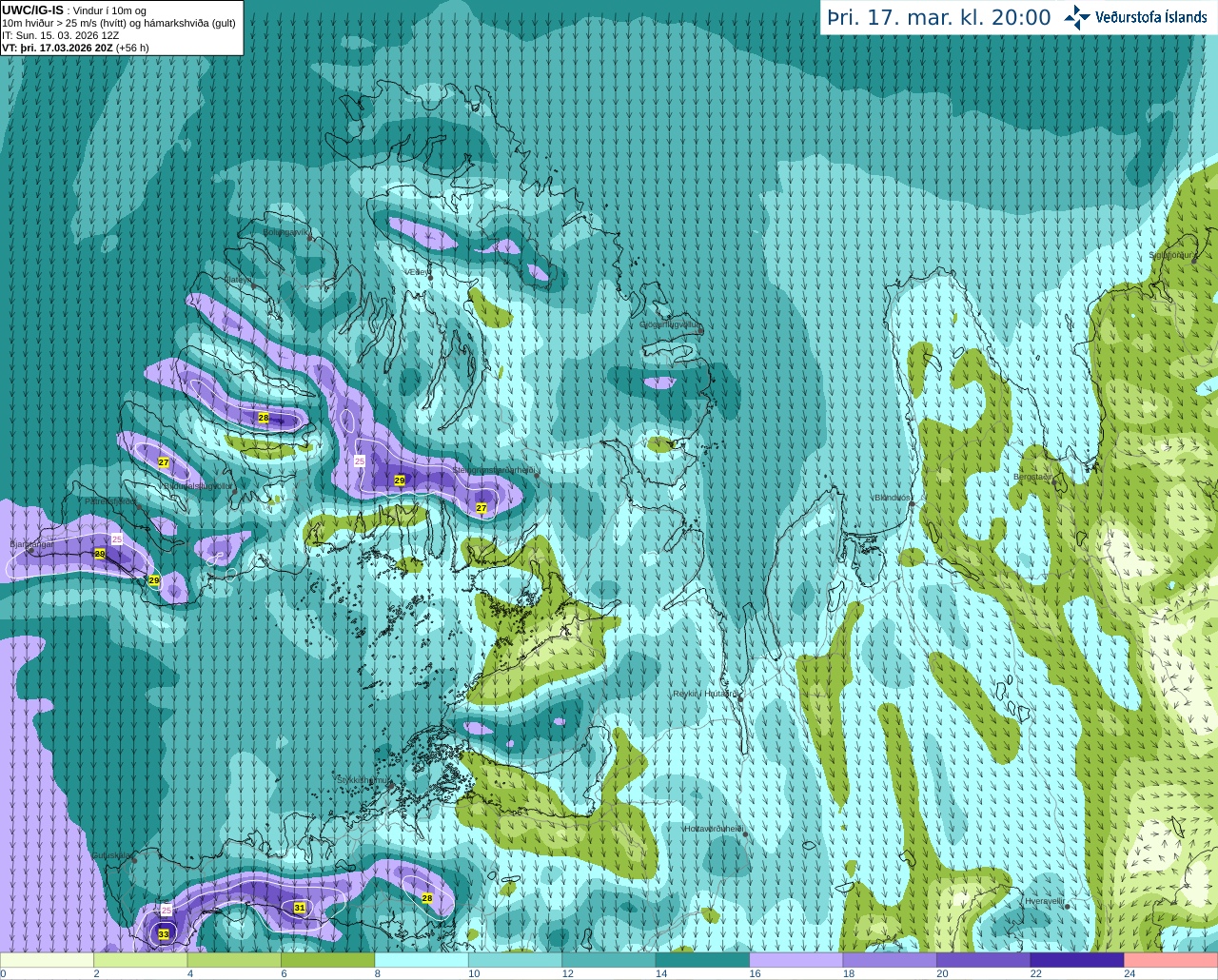This screenshot has width=1218, height=980.
Task: Click the 20–22 violet legend swatch
Action: [x=984, y=959]
